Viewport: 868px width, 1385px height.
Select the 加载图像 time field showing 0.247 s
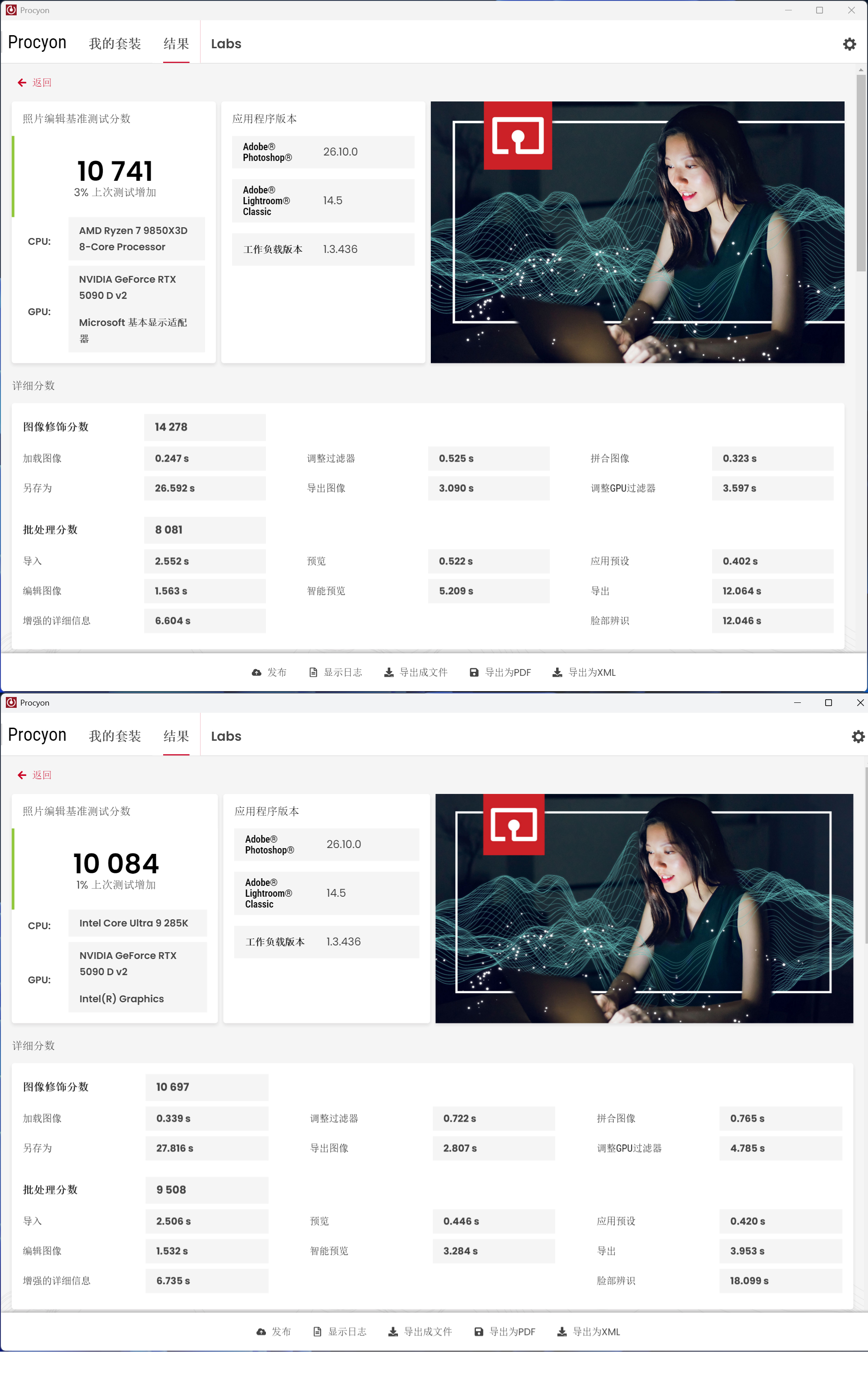tap(205, 458)
